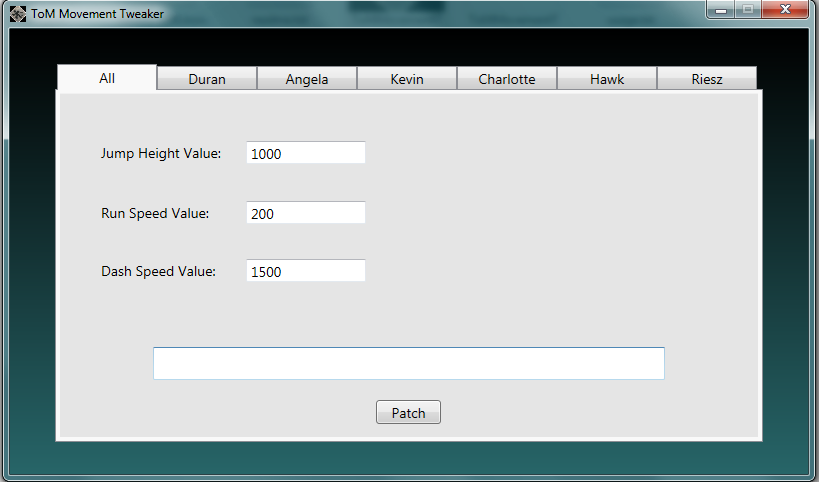The height and width of the screenshot is (482, 819).
Task: Close the ToM Movement Tweaker window
Action: 785,10
